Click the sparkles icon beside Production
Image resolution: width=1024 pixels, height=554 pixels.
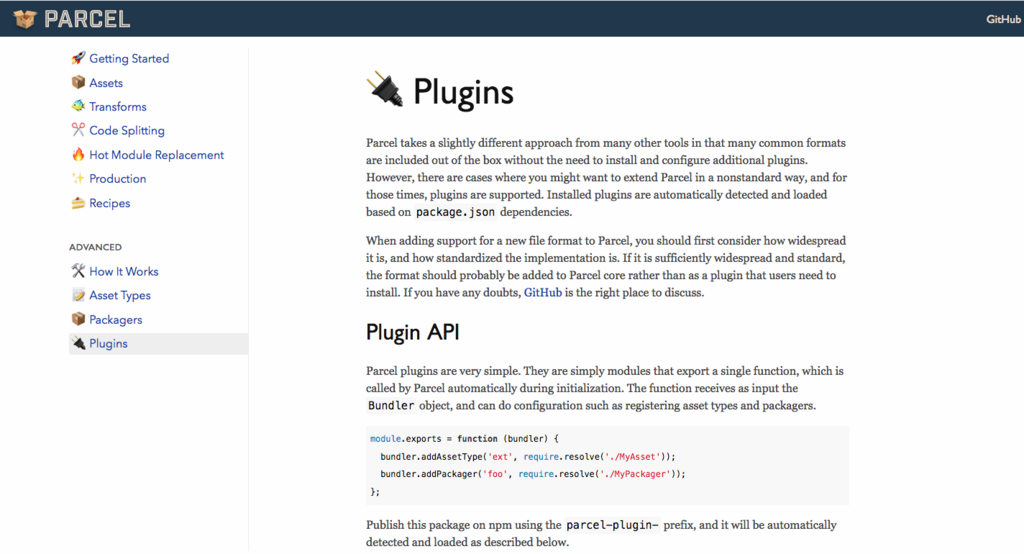click(x=78, y=178)
